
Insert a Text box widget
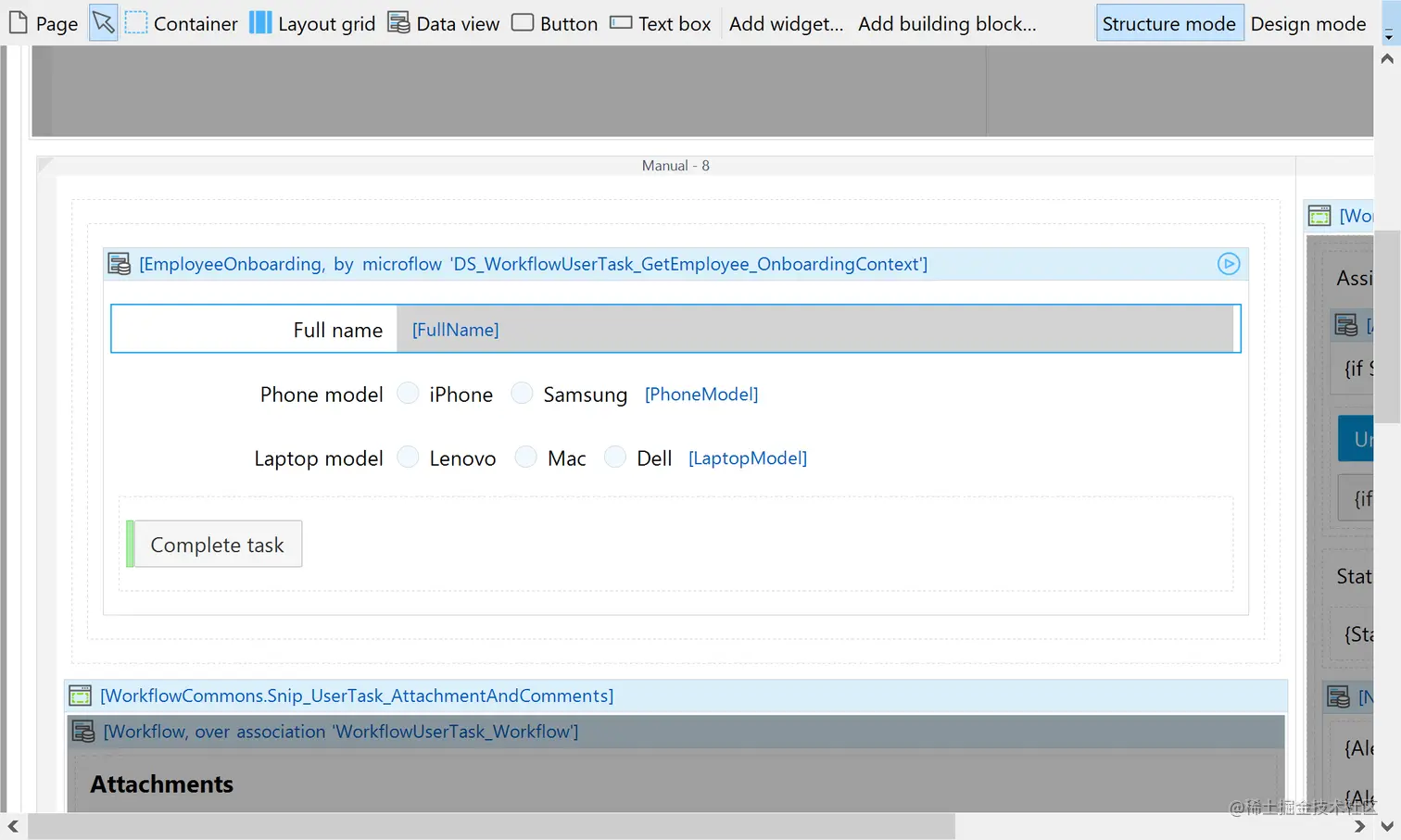click(661, 23)
